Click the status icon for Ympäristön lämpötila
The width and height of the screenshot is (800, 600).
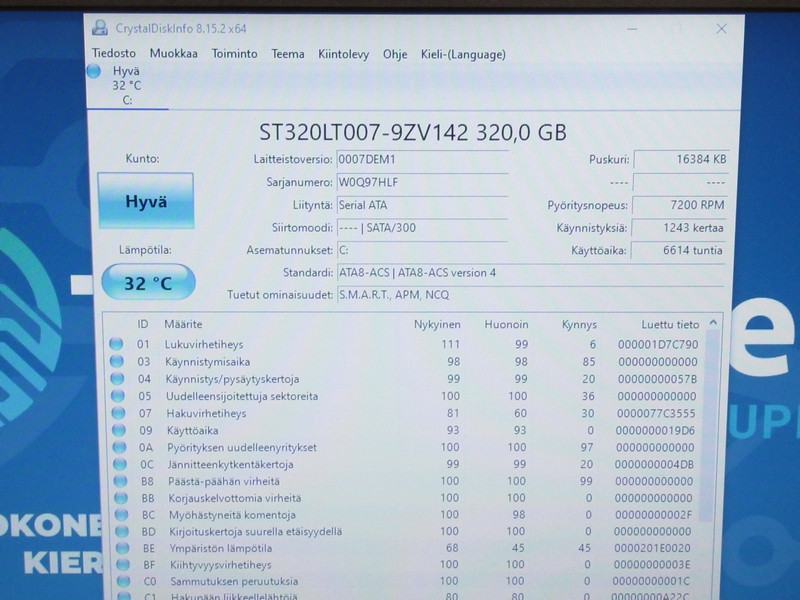click(122, 548)
